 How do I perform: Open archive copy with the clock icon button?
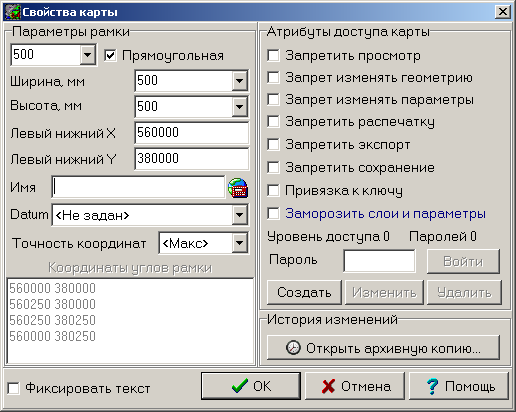[x=383, y=348]
